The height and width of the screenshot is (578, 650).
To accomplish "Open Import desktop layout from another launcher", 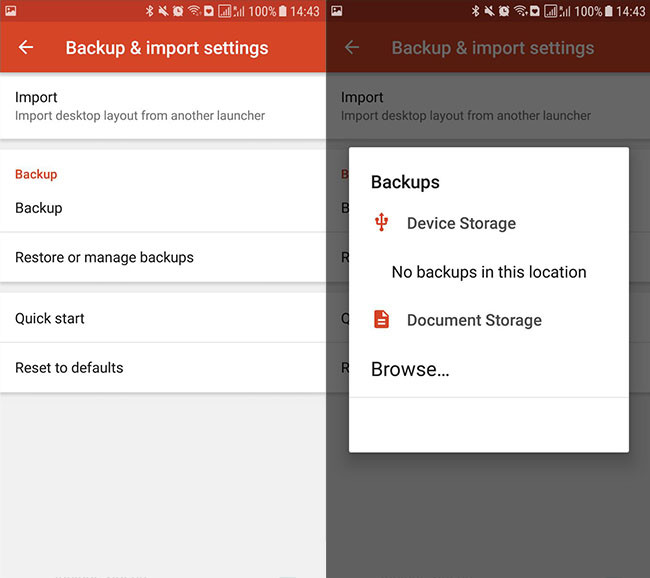I will tap(163, 106).
